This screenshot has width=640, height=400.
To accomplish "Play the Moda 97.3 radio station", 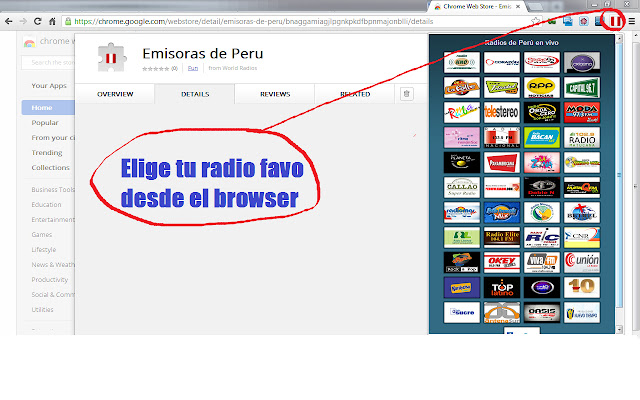I will coord(582,112).
